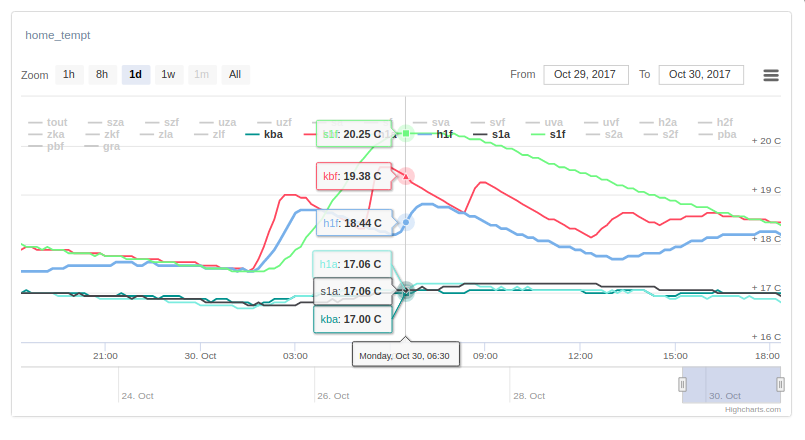Click the To date input
805x440 pixels.
[x=701, y=75]
